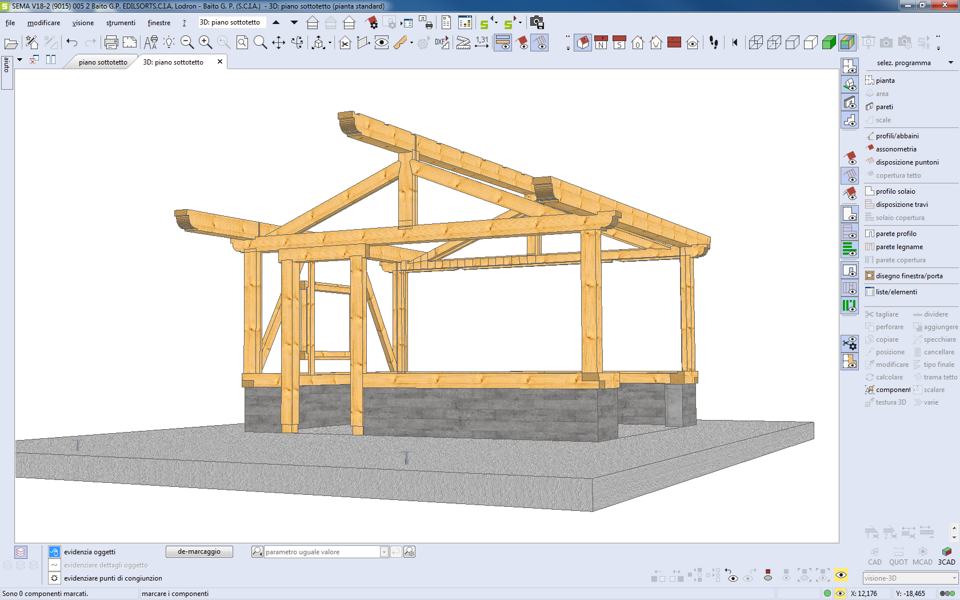The width and height of the screenshot is (960, 600).
Task: Open the 'parametro uguale valore' dropdown
Action: [384, 552]
